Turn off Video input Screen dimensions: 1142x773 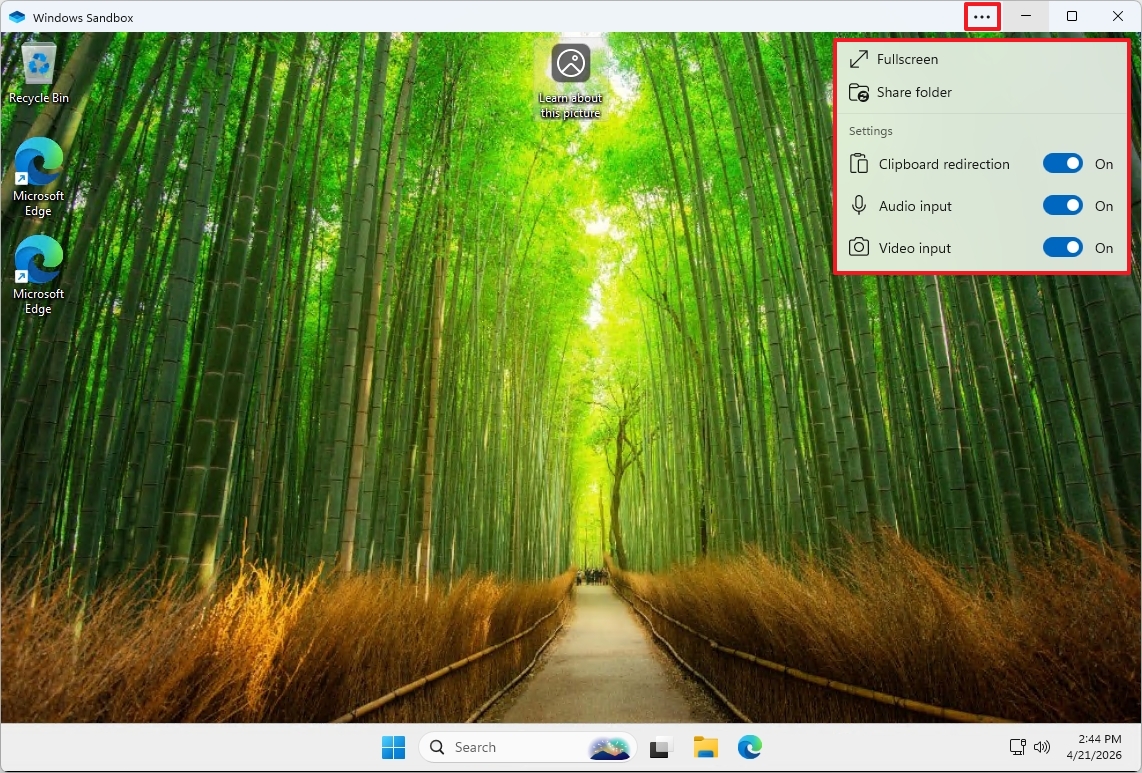pos(1063,247)
